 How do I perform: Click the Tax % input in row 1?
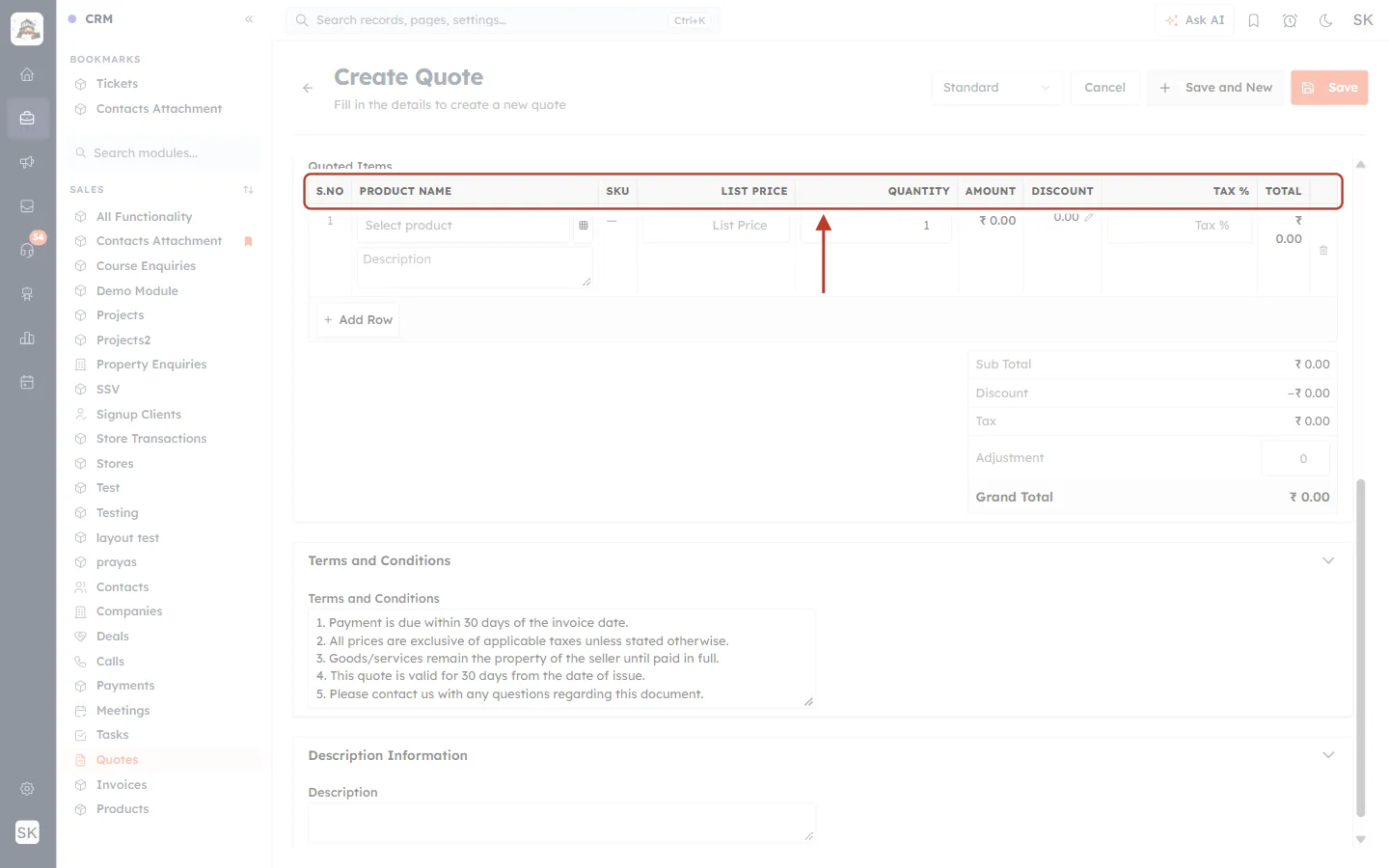click(x=1181, y=226)
